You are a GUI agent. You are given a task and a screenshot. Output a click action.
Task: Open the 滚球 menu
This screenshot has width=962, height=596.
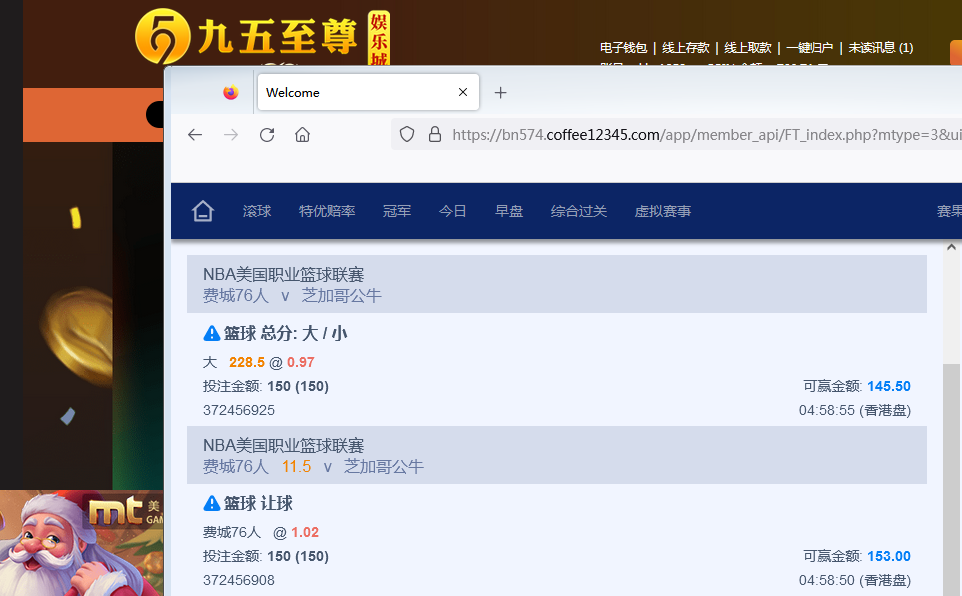[x=257, y=211]
